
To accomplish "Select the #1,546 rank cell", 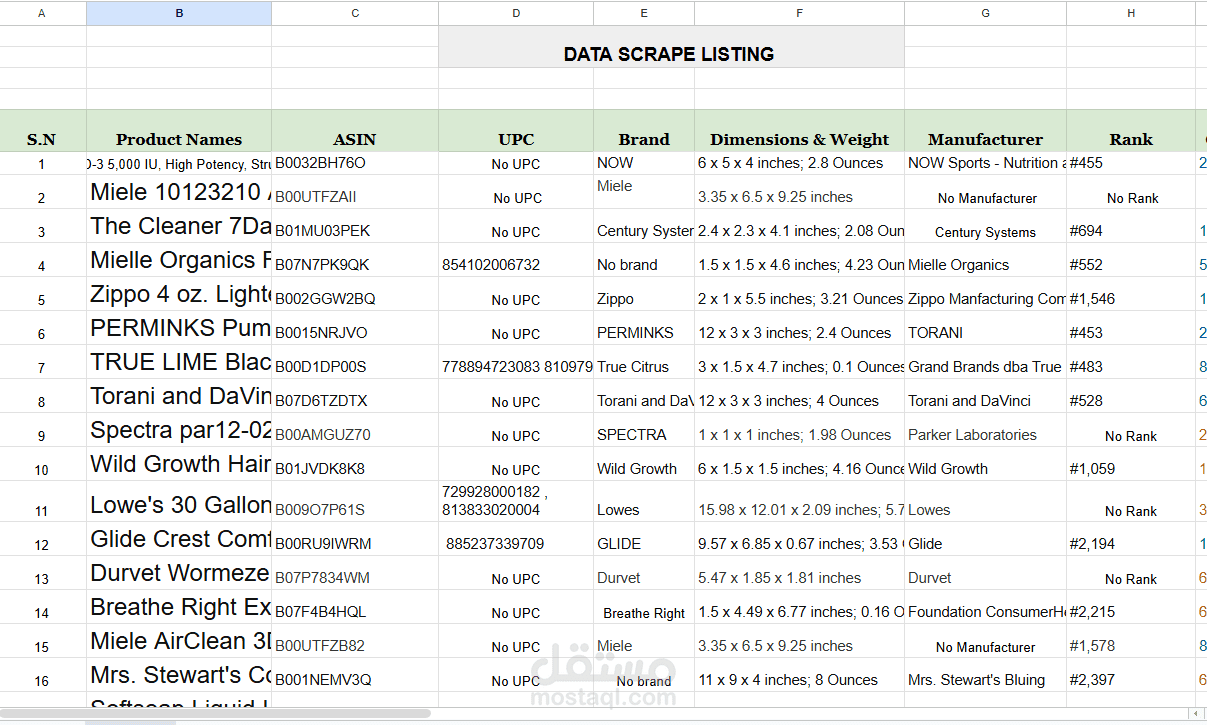I will point(1130,299).
